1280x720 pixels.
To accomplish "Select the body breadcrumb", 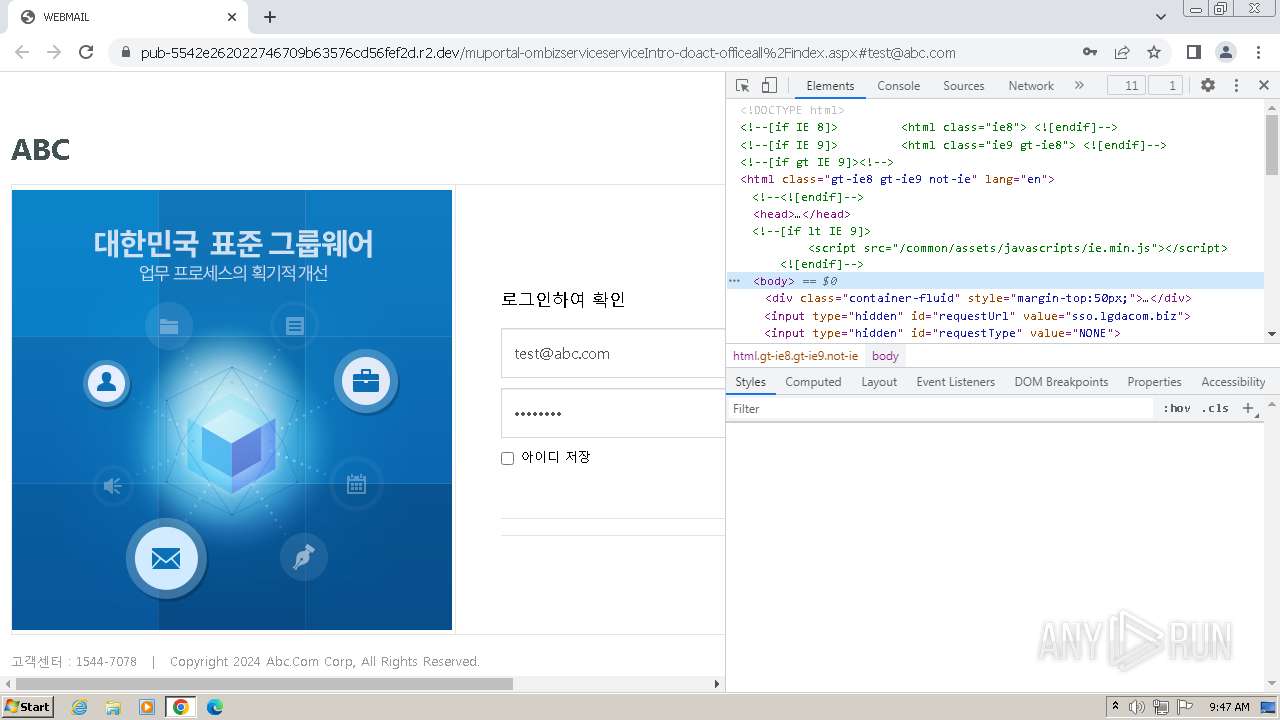I will pos(885,356).
